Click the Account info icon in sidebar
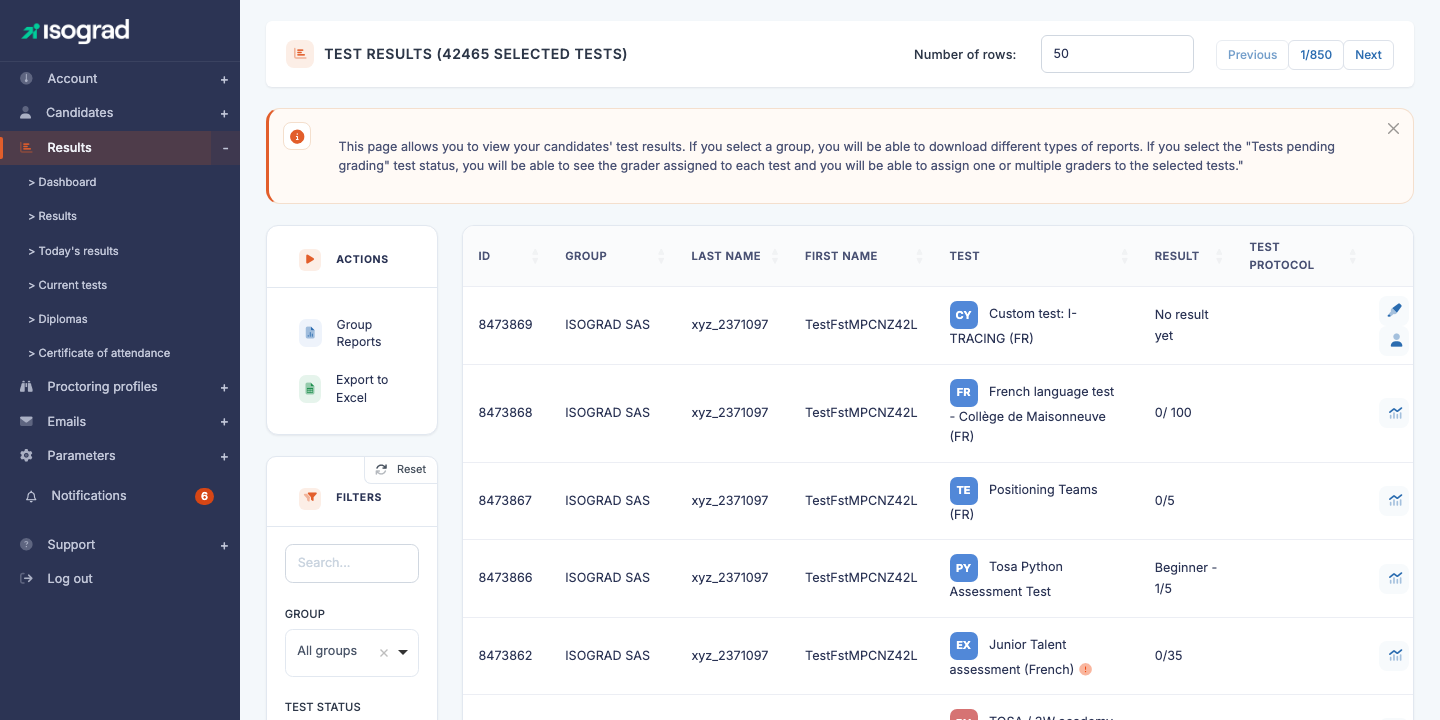This screenshot has width=1440, height=720. [26, 79]
